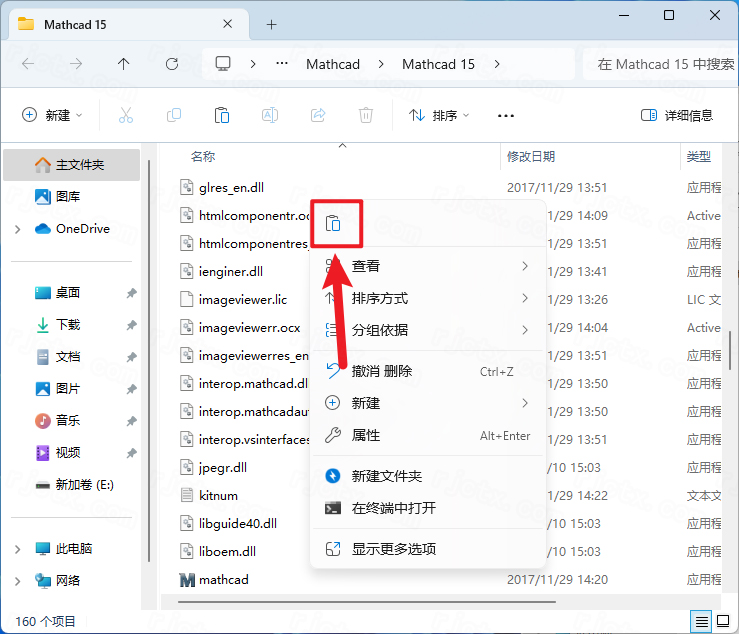The height and width of the screenshot is (634, 739).
Task: Click the paste icon in toolbar
Action: [222, 115]
